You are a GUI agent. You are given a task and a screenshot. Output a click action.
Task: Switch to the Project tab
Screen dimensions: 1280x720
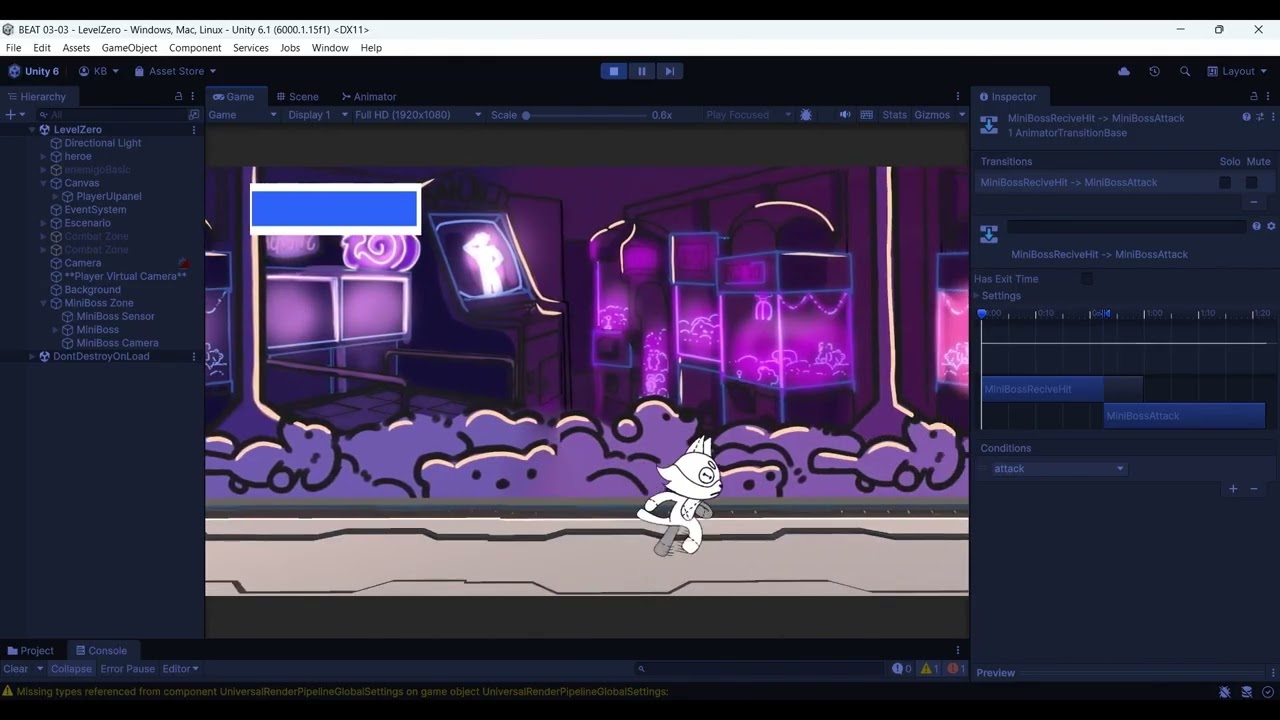pos(30,651)
